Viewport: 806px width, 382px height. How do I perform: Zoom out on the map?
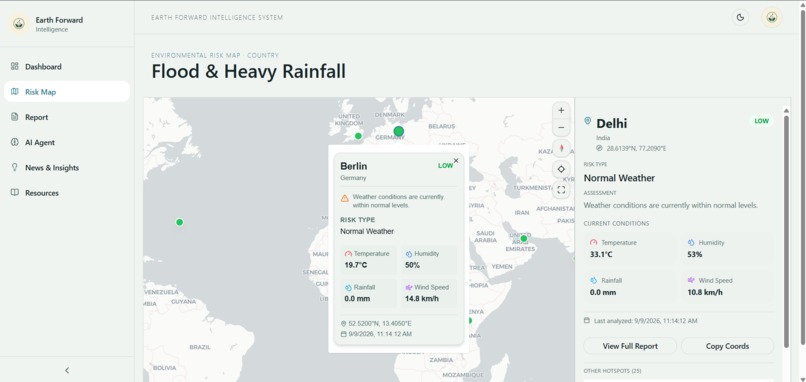tap(561, 127)
